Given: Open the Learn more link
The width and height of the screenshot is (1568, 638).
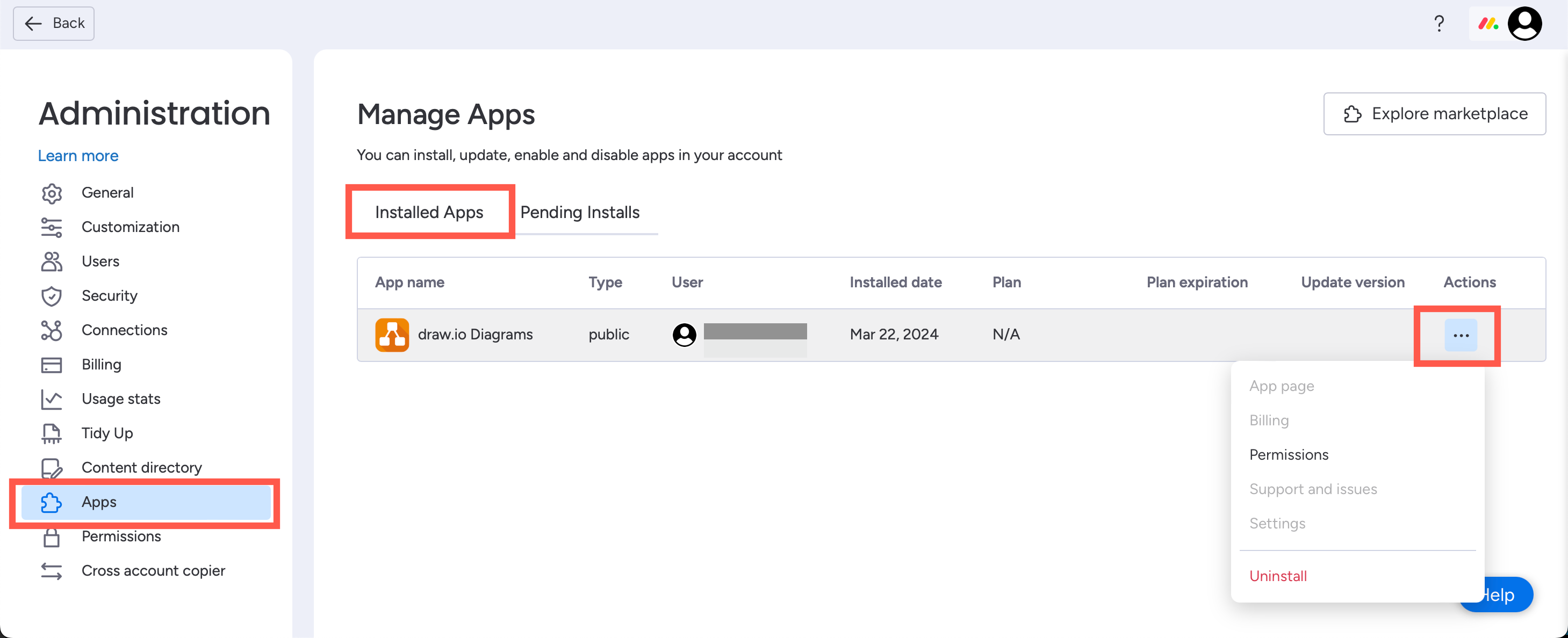Looking at the screenshot, I should (x=77, y=156).
